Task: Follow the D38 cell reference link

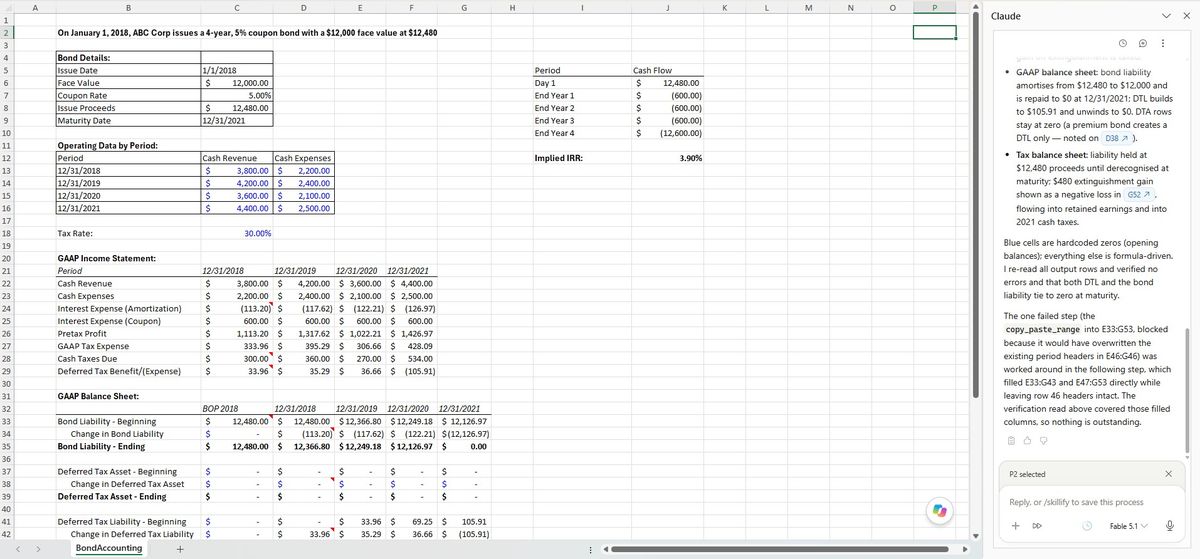Action: coord(1118,138)
